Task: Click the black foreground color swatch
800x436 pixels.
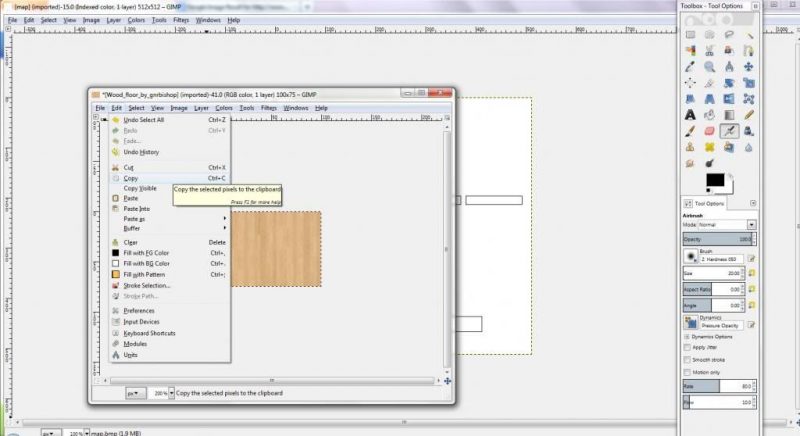Action: pos(715,180)
